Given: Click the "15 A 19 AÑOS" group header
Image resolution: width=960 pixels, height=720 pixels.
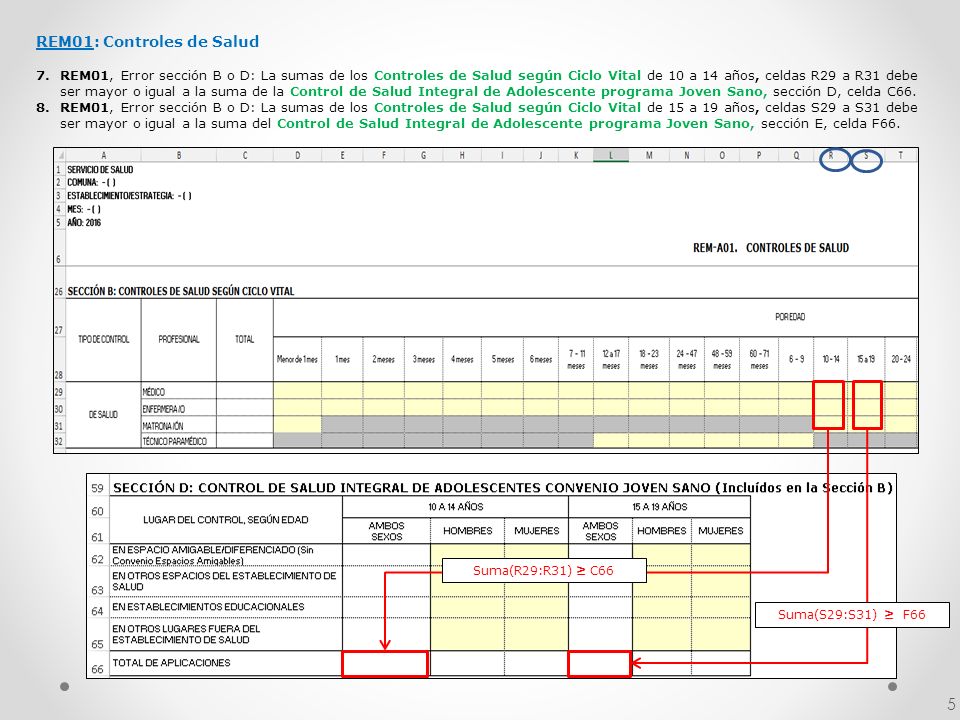Looking at the screenshot, I should [x=659, y=507].
